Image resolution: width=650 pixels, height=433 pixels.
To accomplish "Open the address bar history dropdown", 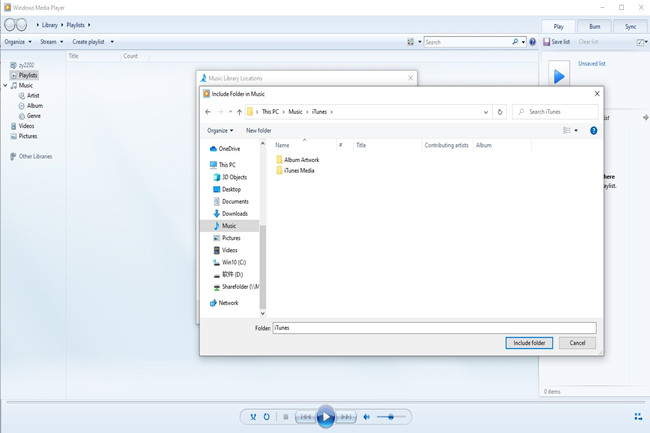I will click(x=486, y=112).
